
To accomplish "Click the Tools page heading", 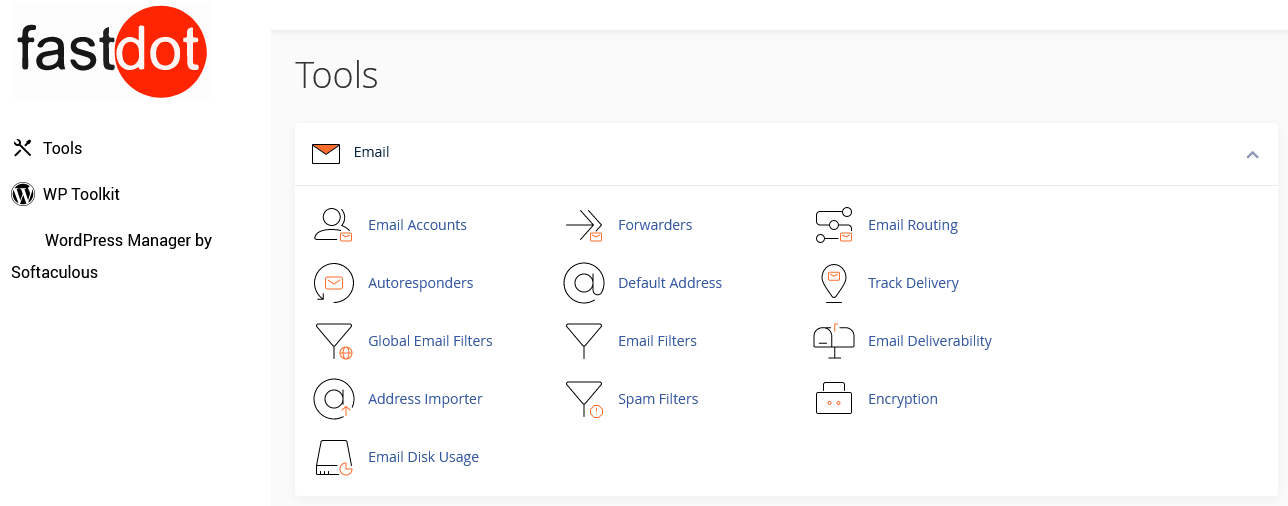I will coord(337,75).
